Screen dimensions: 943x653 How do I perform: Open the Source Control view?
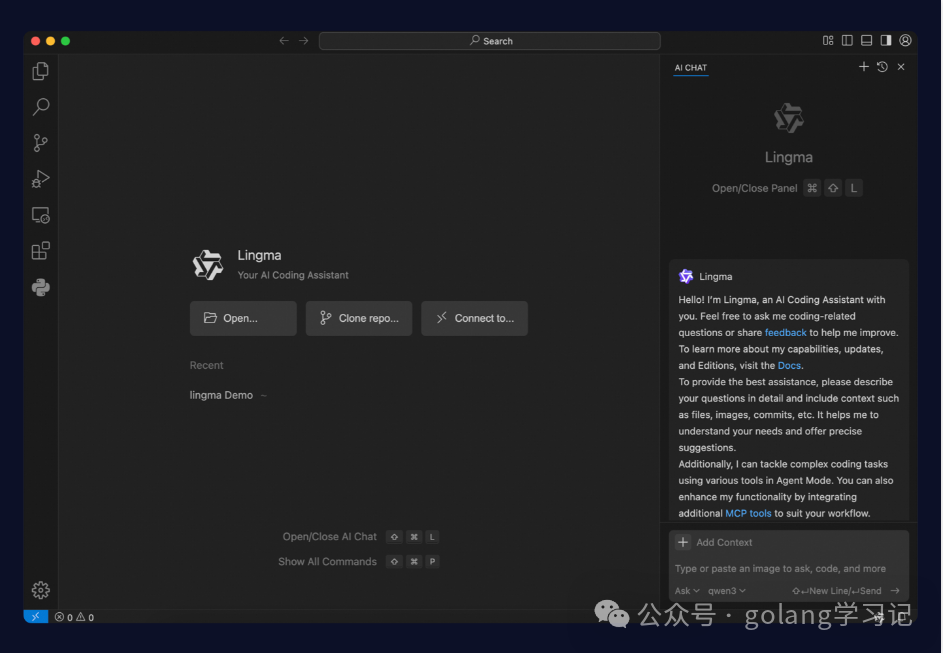40,143
